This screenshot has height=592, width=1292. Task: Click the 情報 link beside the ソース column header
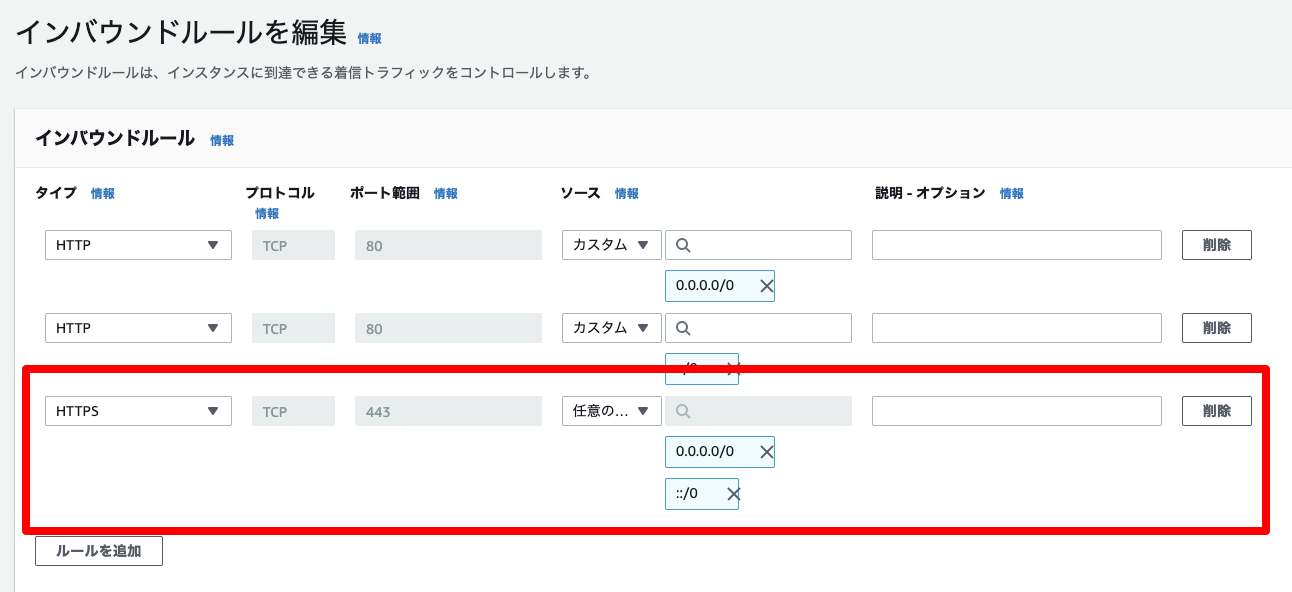[x=627, y=193]
